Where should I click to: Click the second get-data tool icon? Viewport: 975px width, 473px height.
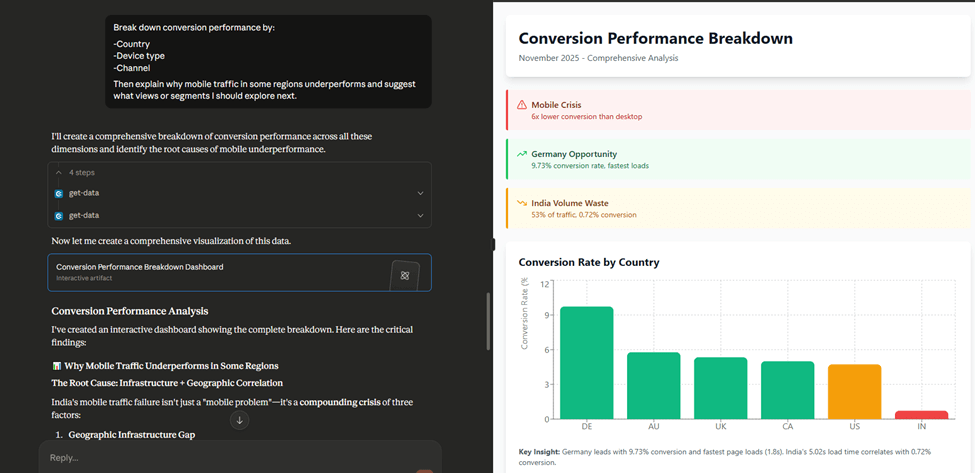click(59, 216)
